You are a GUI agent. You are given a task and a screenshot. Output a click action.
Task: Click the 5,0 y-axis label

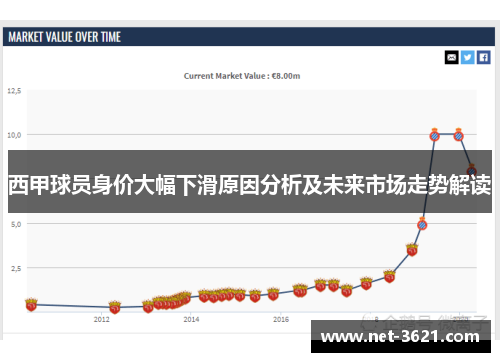16,224
